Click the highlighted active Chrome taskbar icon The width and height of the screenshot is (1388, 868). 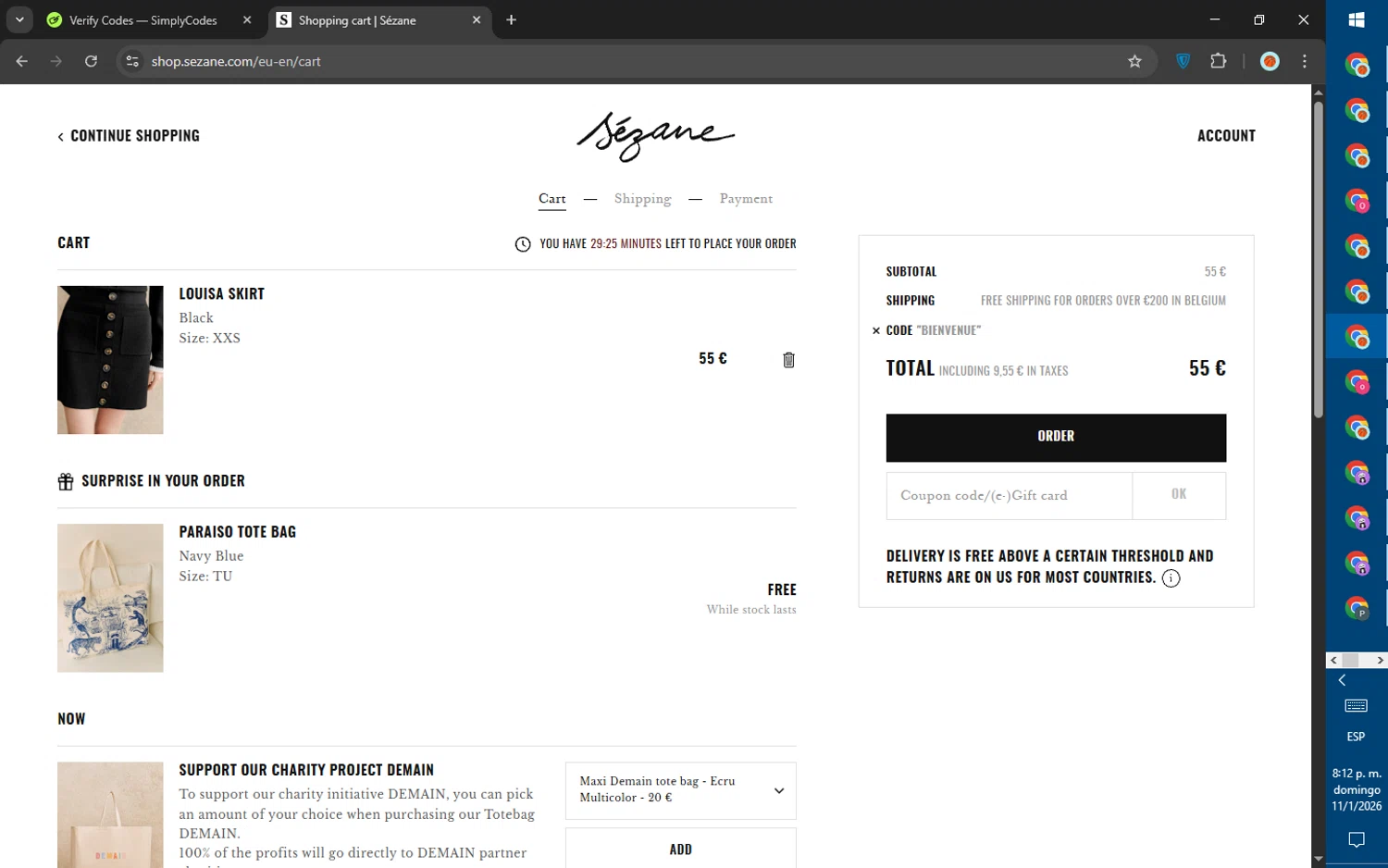1357,337
